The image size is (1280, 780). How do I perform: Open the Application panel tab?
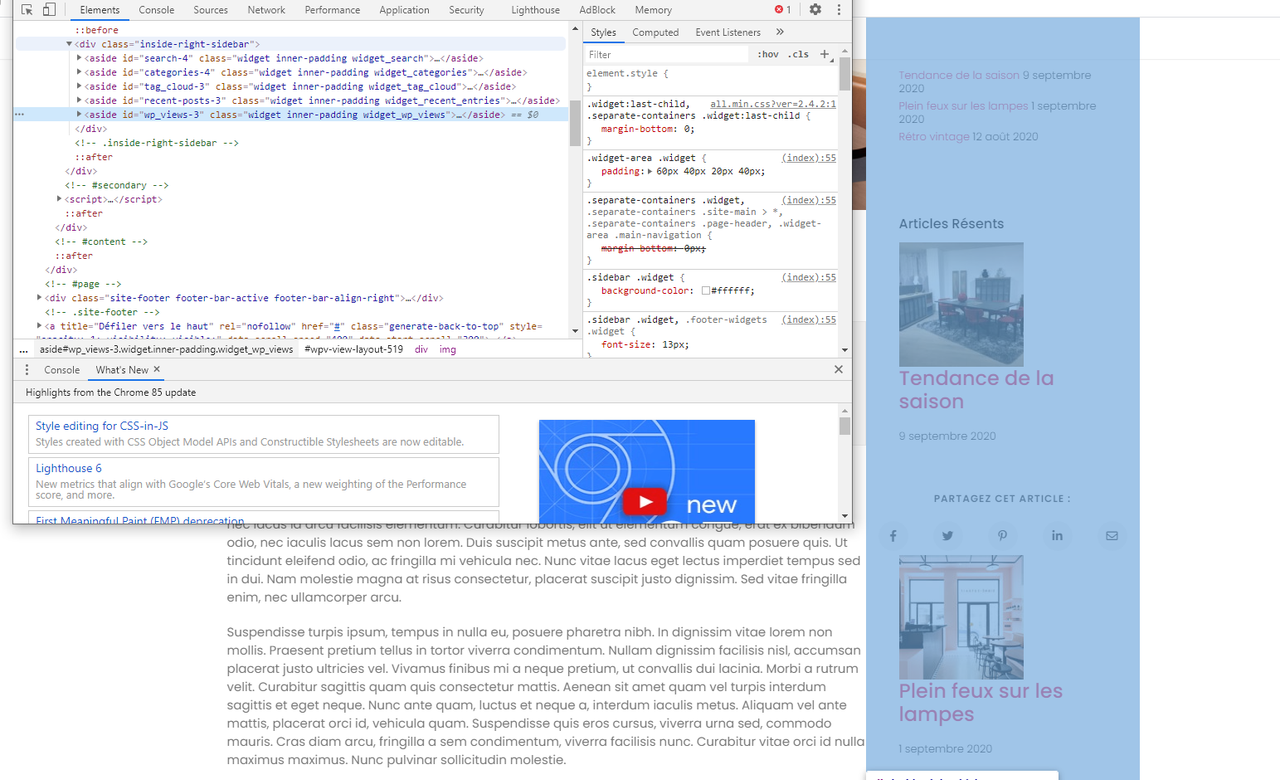pos(405,10)
